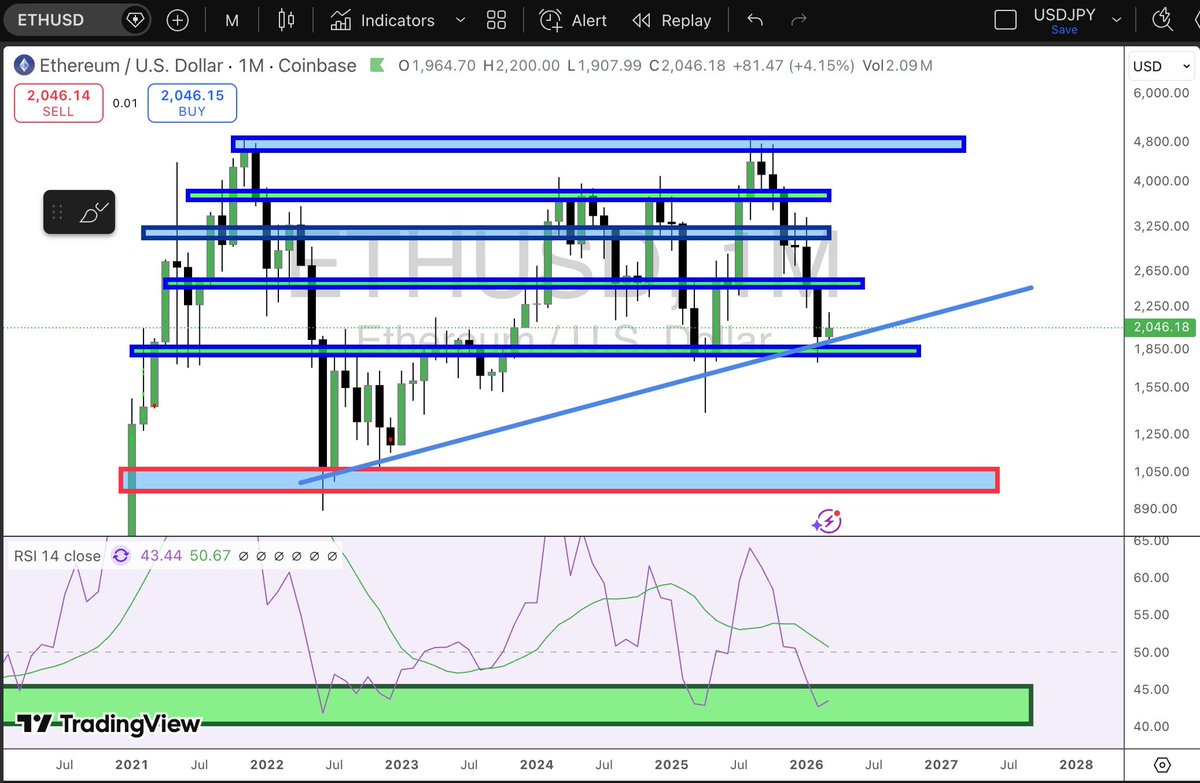The image size is (1200, 783).
Task: Click the 2023 label on time axis
Action: click(402, 765)
